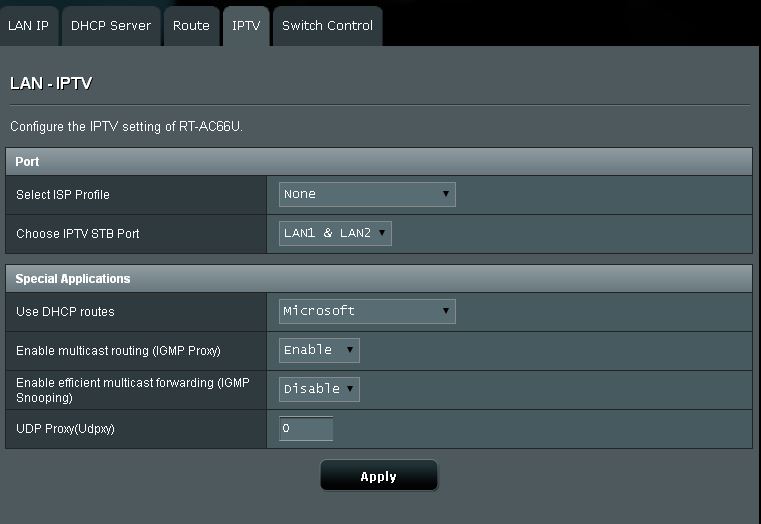
Task: Click the arrow on the Disable selector
Action: 350,389
